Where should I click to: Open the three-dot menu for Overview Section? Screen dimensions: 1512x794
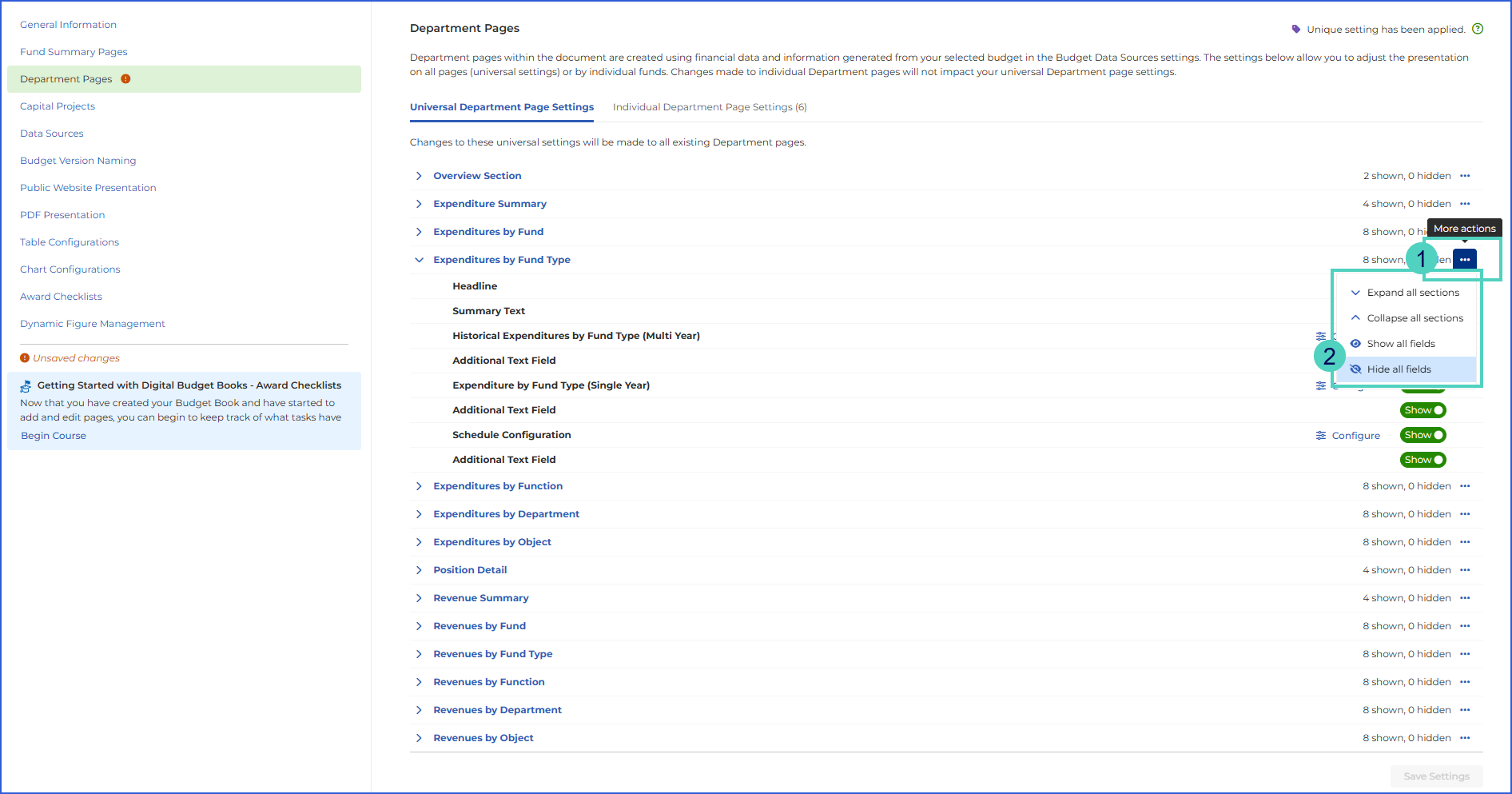pyautogui.click(x=1464, y=176)
